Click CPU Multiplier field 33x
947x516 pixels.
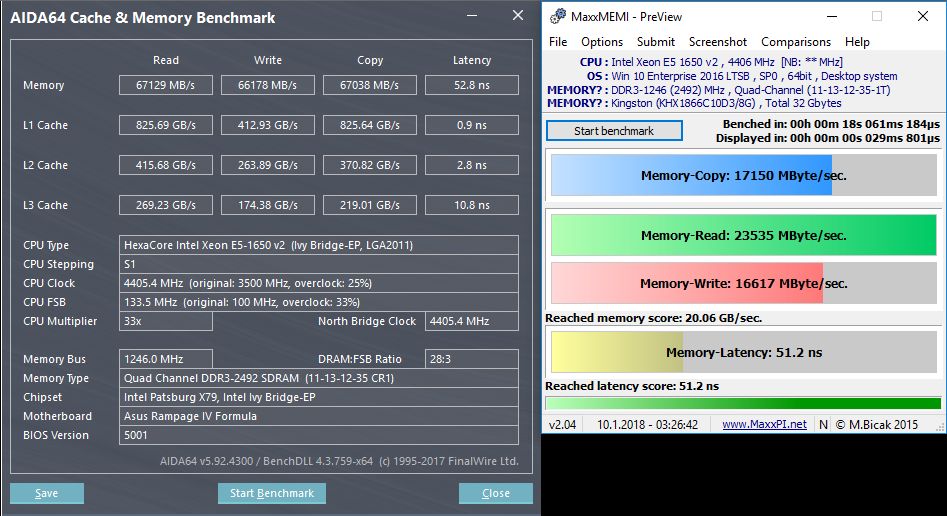[x=165, y=321]
